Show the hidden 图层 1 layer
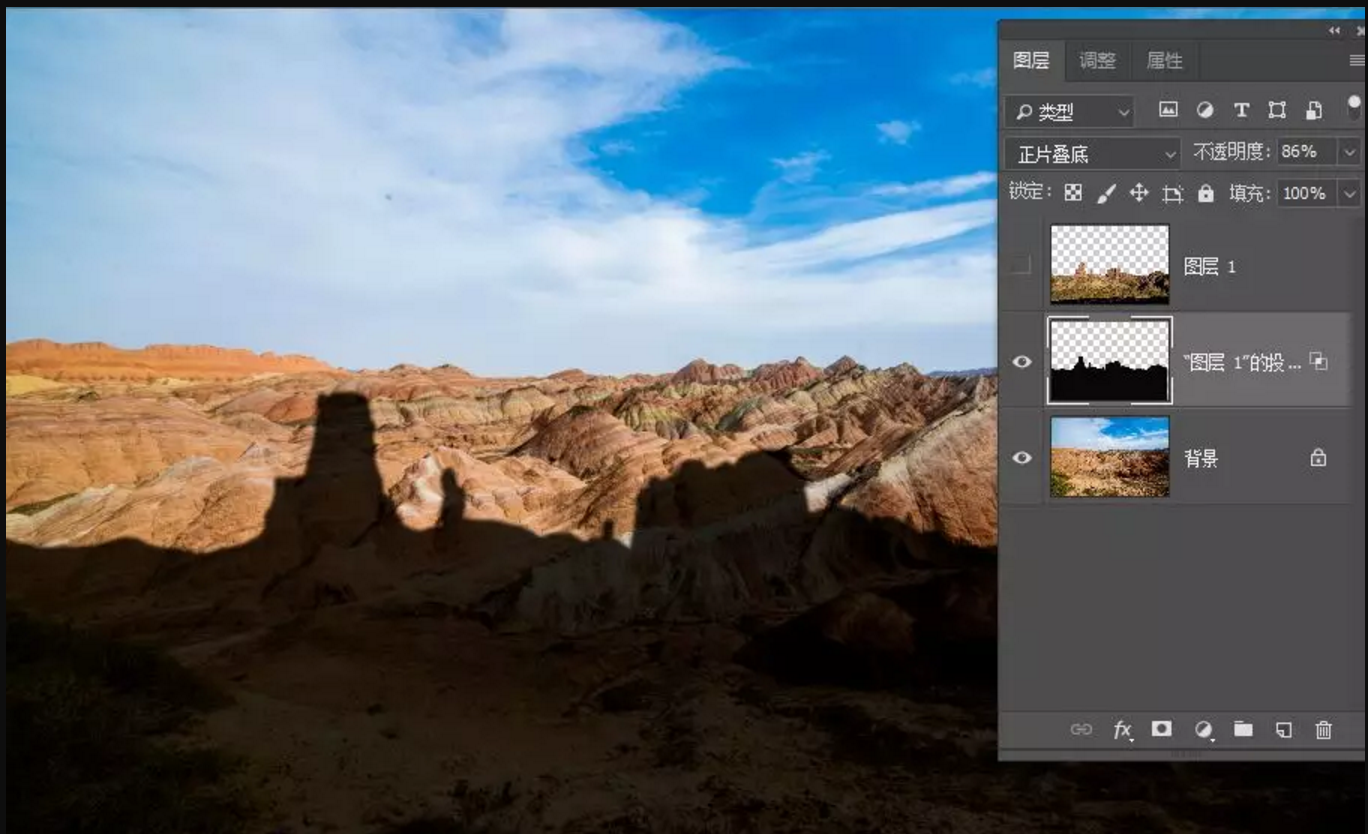Viewport: 1368px width, 834px height. (x=1020, y=265)
